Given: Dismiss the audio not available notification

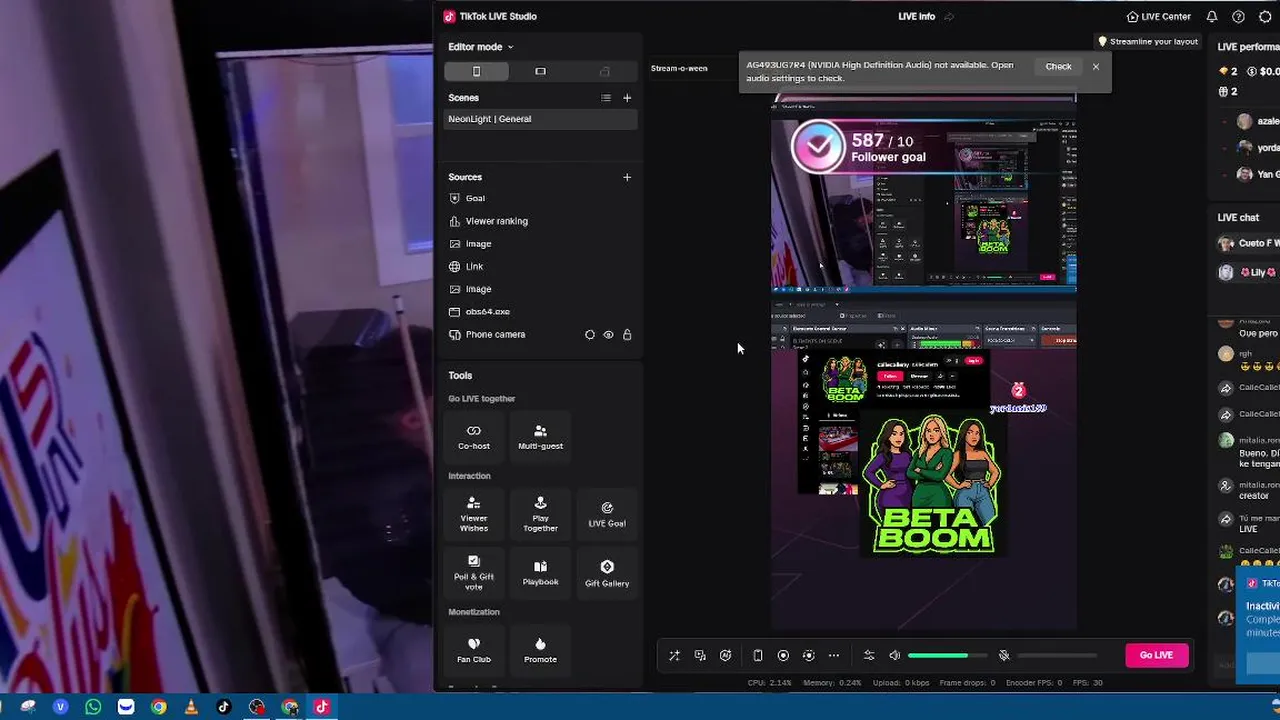Looking at the screenshot, I should (x=1096, y=67).
